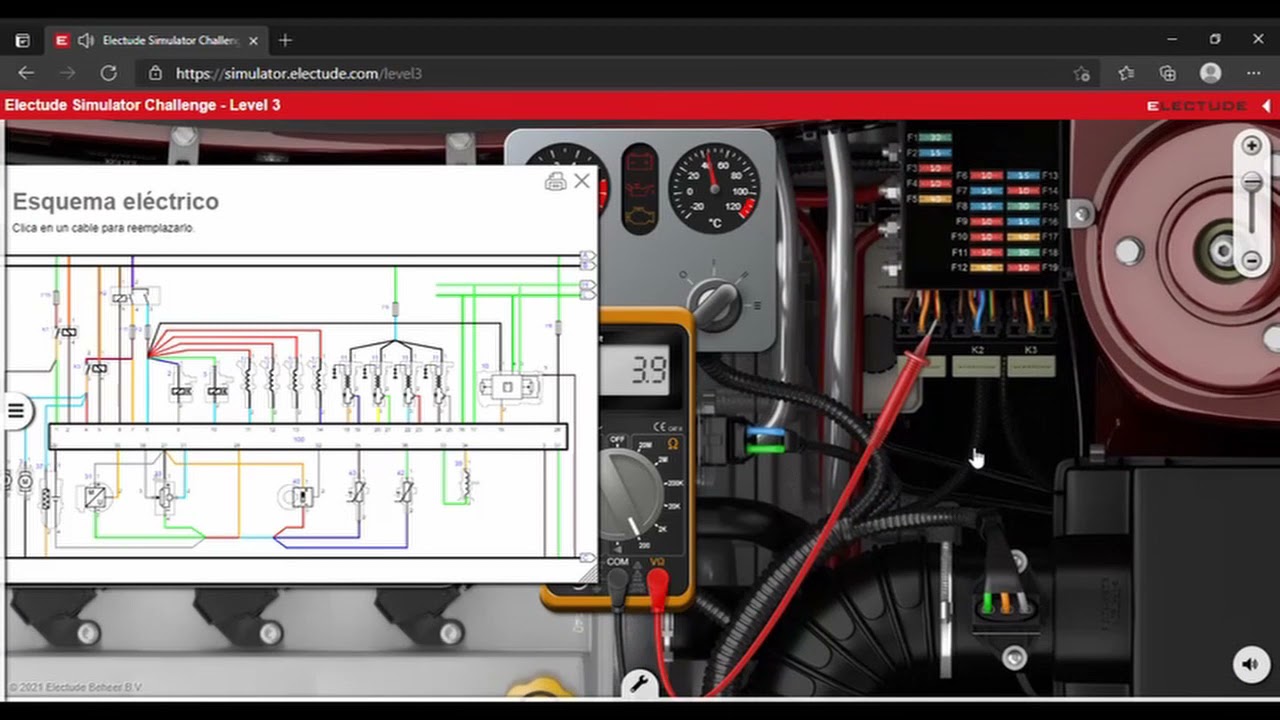This screenshot has width=1280, height=720.
Task: Add this page to favorites
Action: (1081, 73)
